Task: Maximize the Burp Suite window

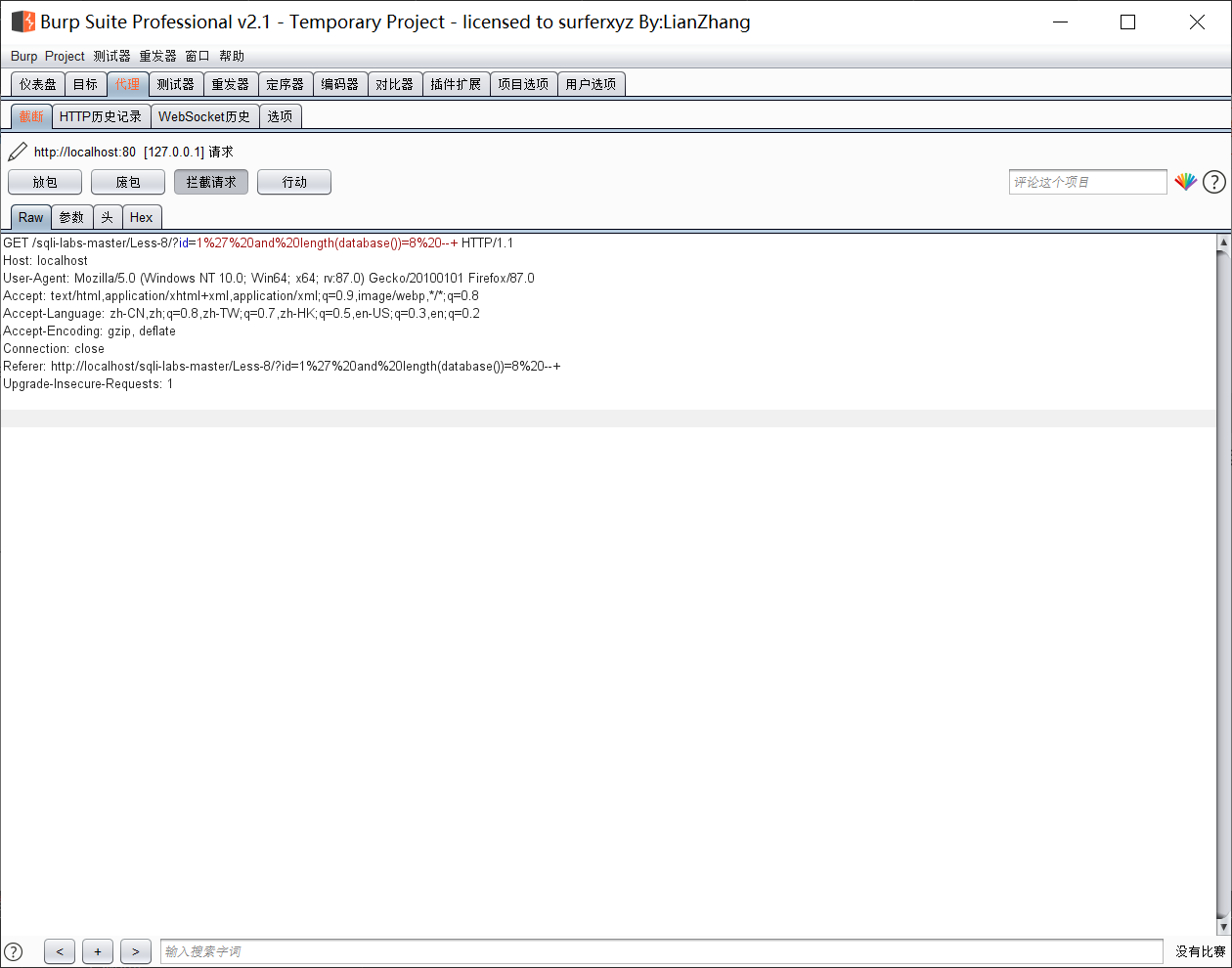Action: click(x=1127, y=22)
